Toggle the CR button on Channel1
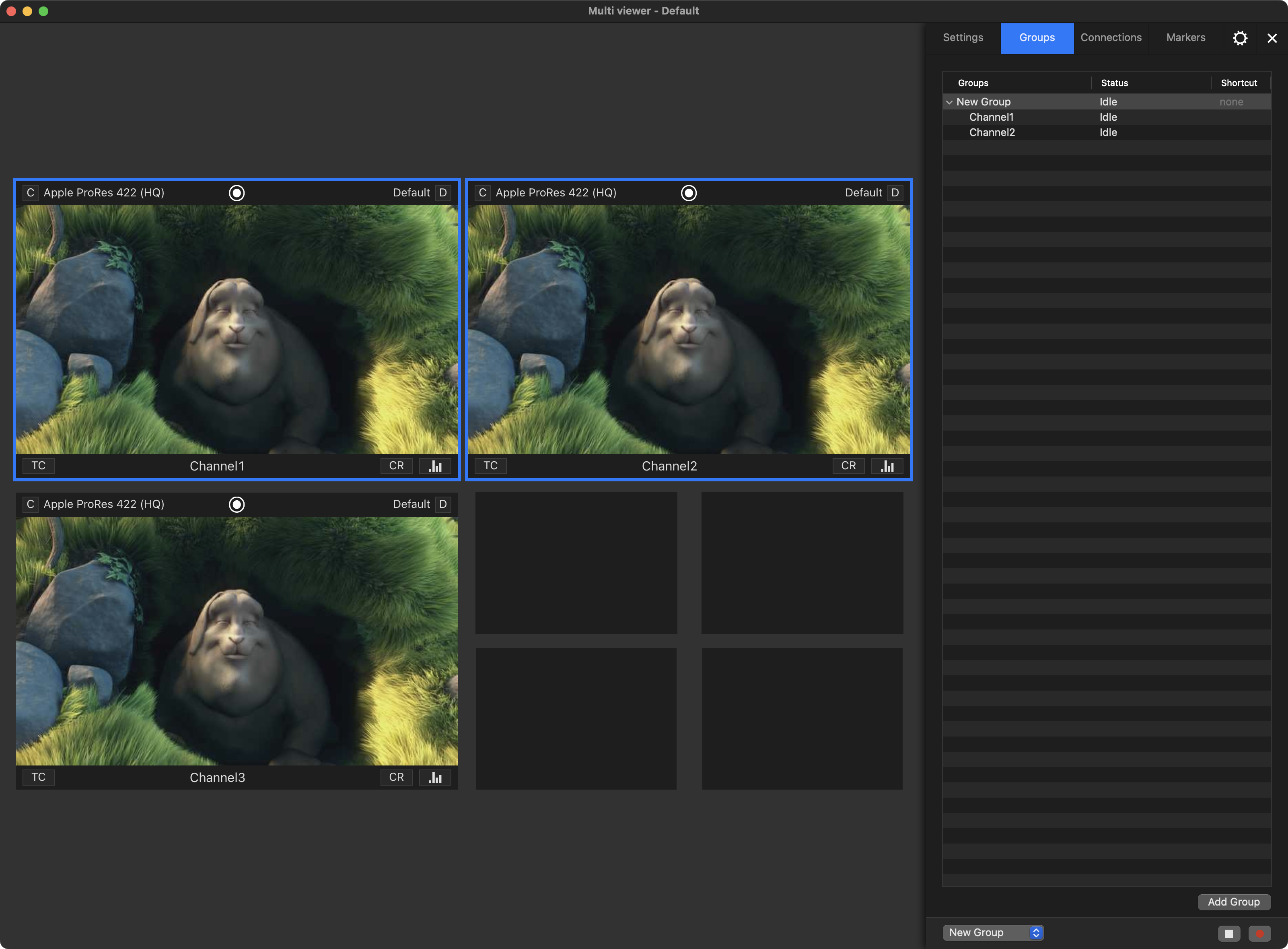The image size is (1288, 949). pyautogui.click(x=396, y=466)
